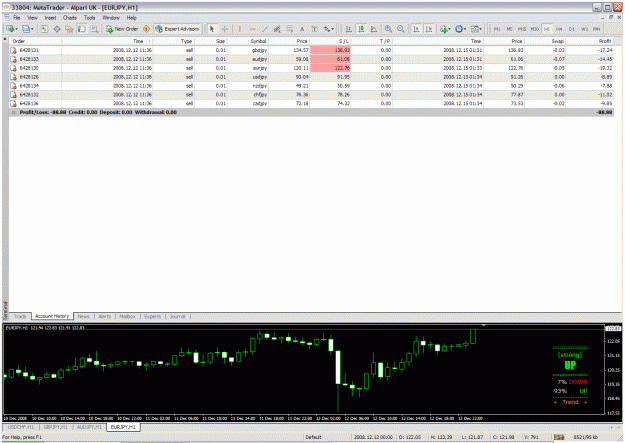Toggle the Navigator favorites icon
This screenshot has width=625, height=443.
click(x=69, y=29)
